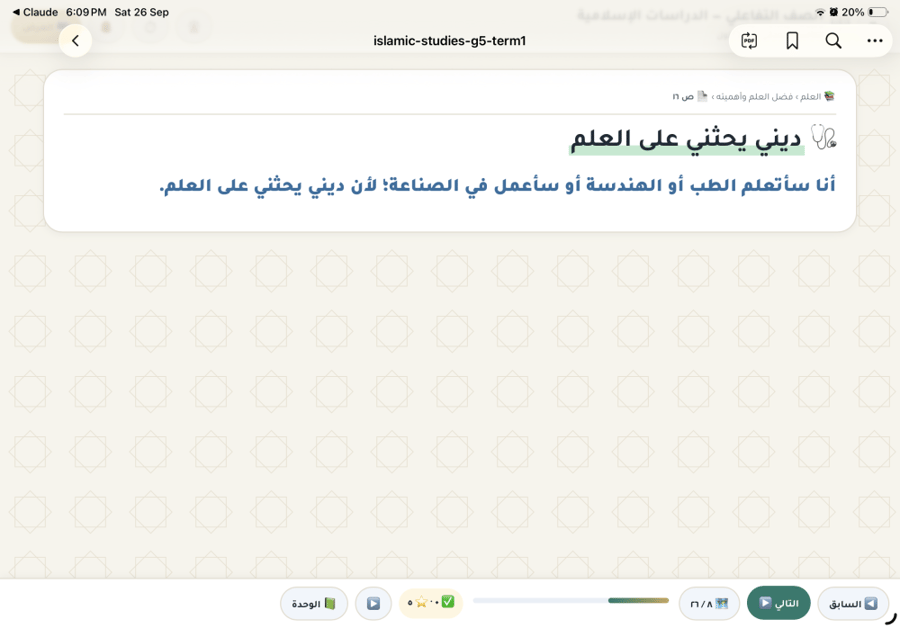Tap the stars score badge
This screenshot has width=900, height=628.
coord(431,603)
